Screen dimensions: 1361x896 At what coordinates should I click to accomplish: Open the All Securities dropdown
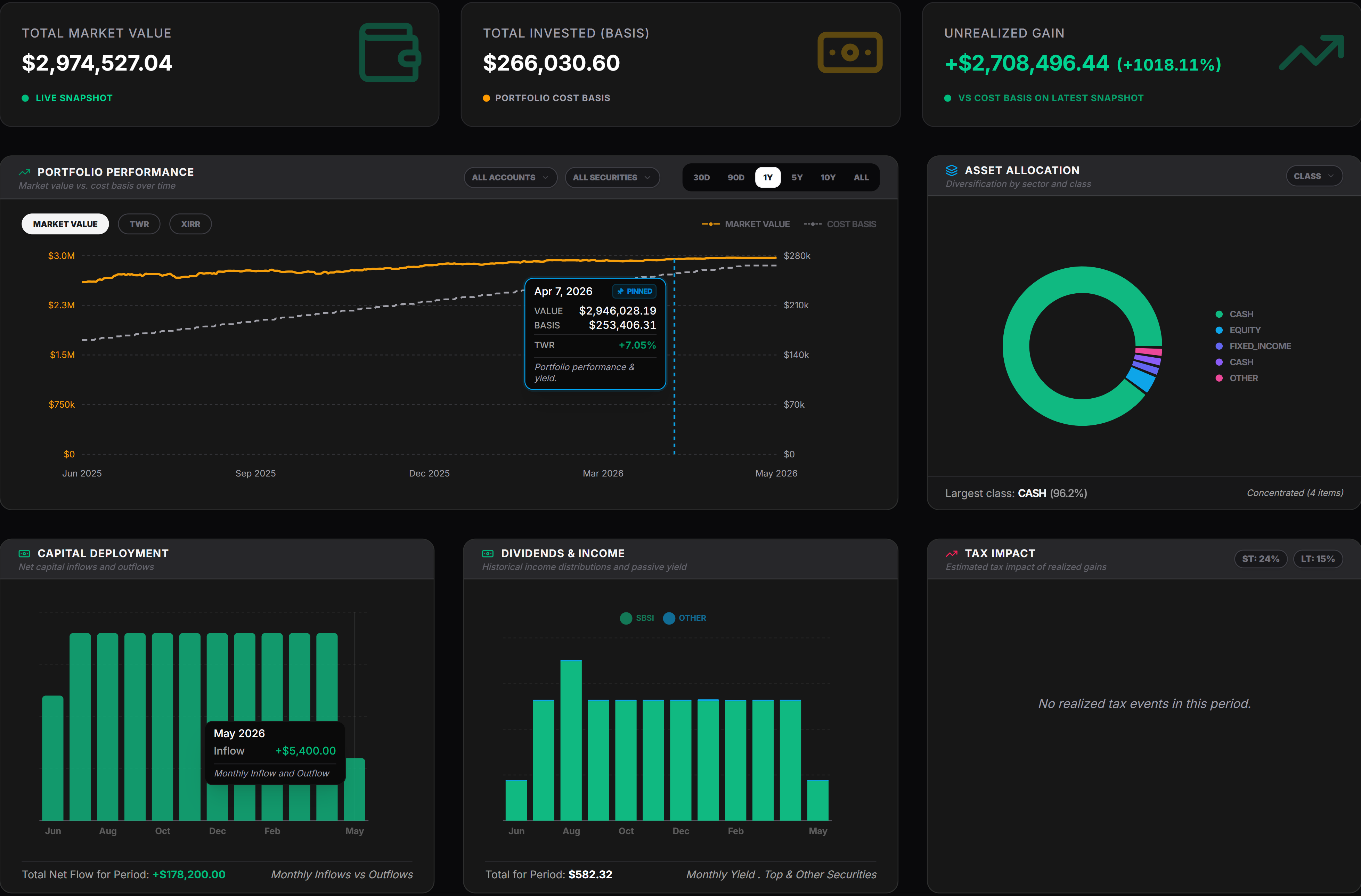pyautogui.click(x=612, y=177)
